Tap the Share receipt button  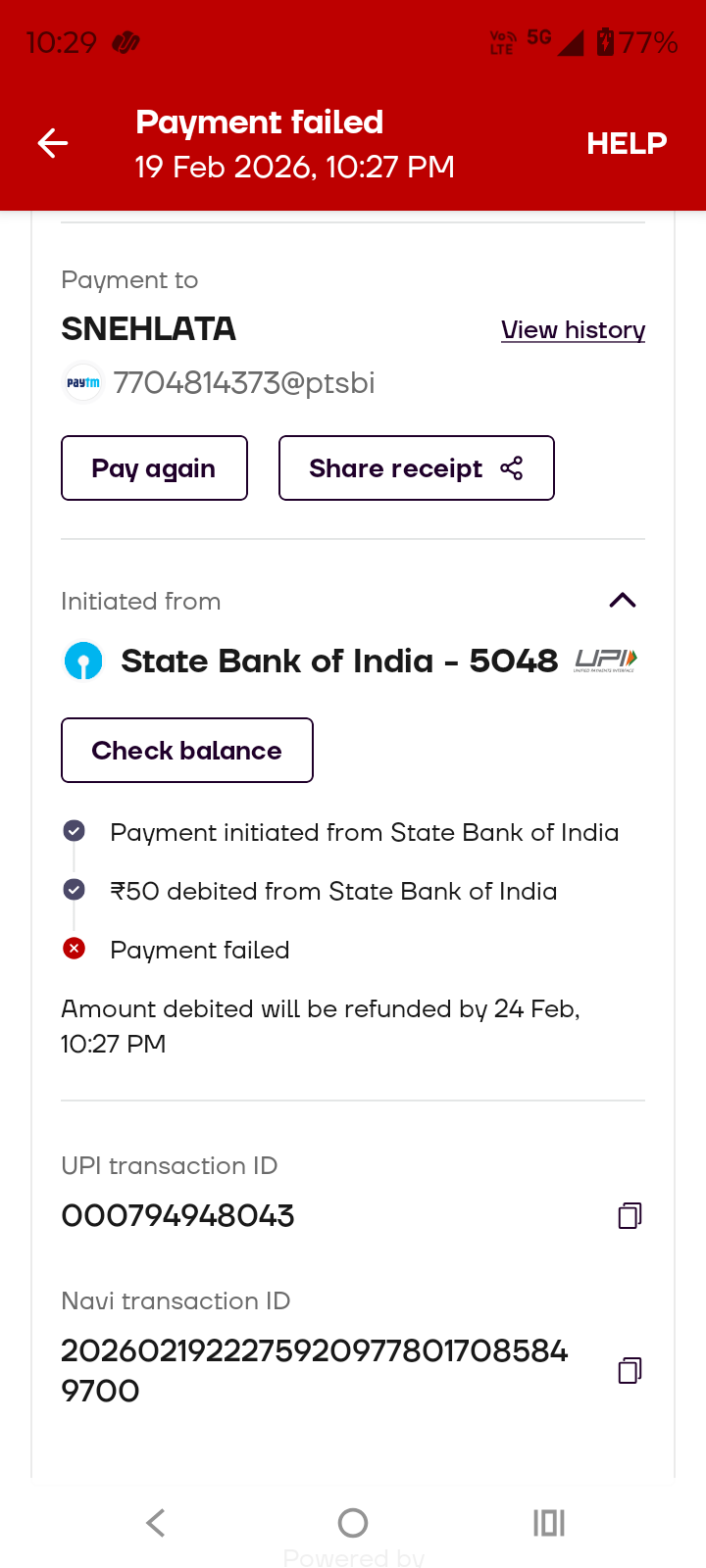(x=416, y=468)
